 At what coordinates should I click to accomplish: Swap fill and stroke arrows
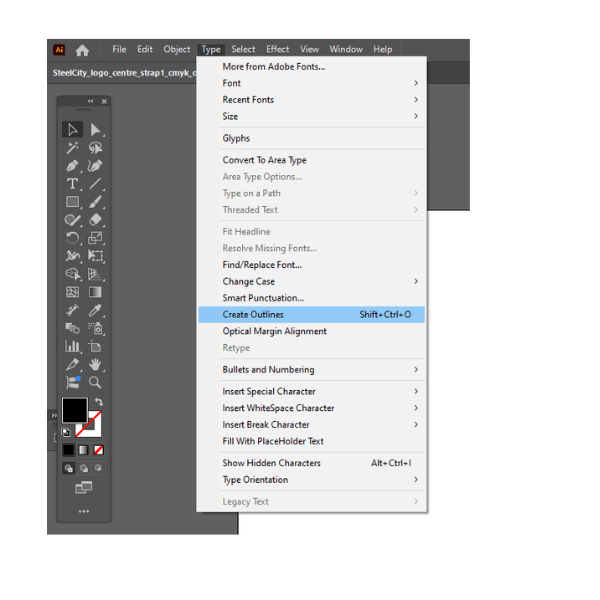(x=99, y=402)
